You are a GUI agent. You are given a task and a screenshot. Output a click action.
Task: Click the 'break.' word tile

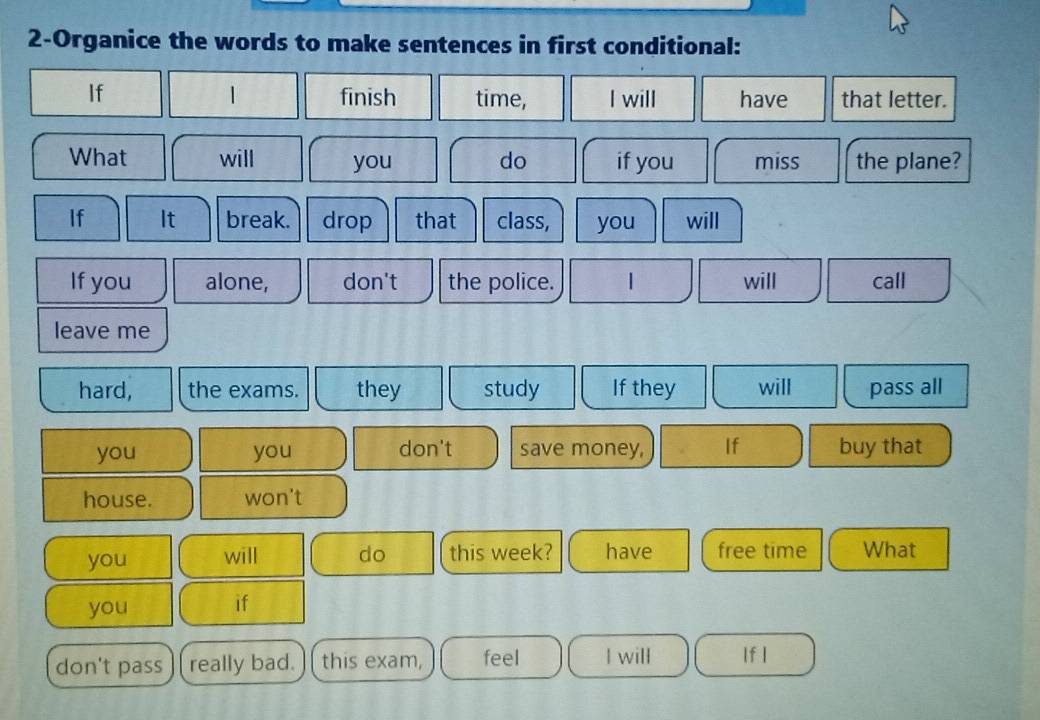pyautogui.click(x=257, y=220)
